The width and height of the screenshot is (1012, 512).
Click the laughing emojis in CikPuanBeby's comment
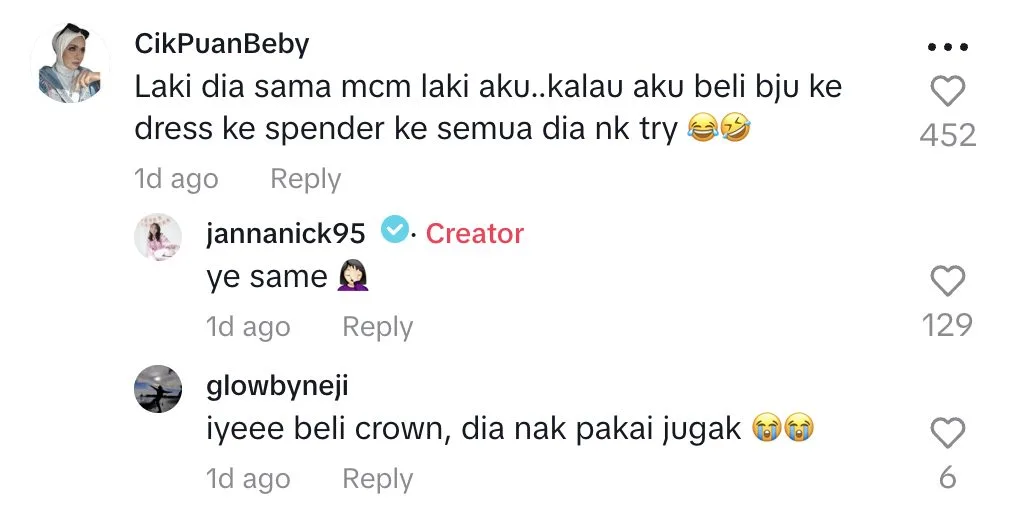pos(718,130)
